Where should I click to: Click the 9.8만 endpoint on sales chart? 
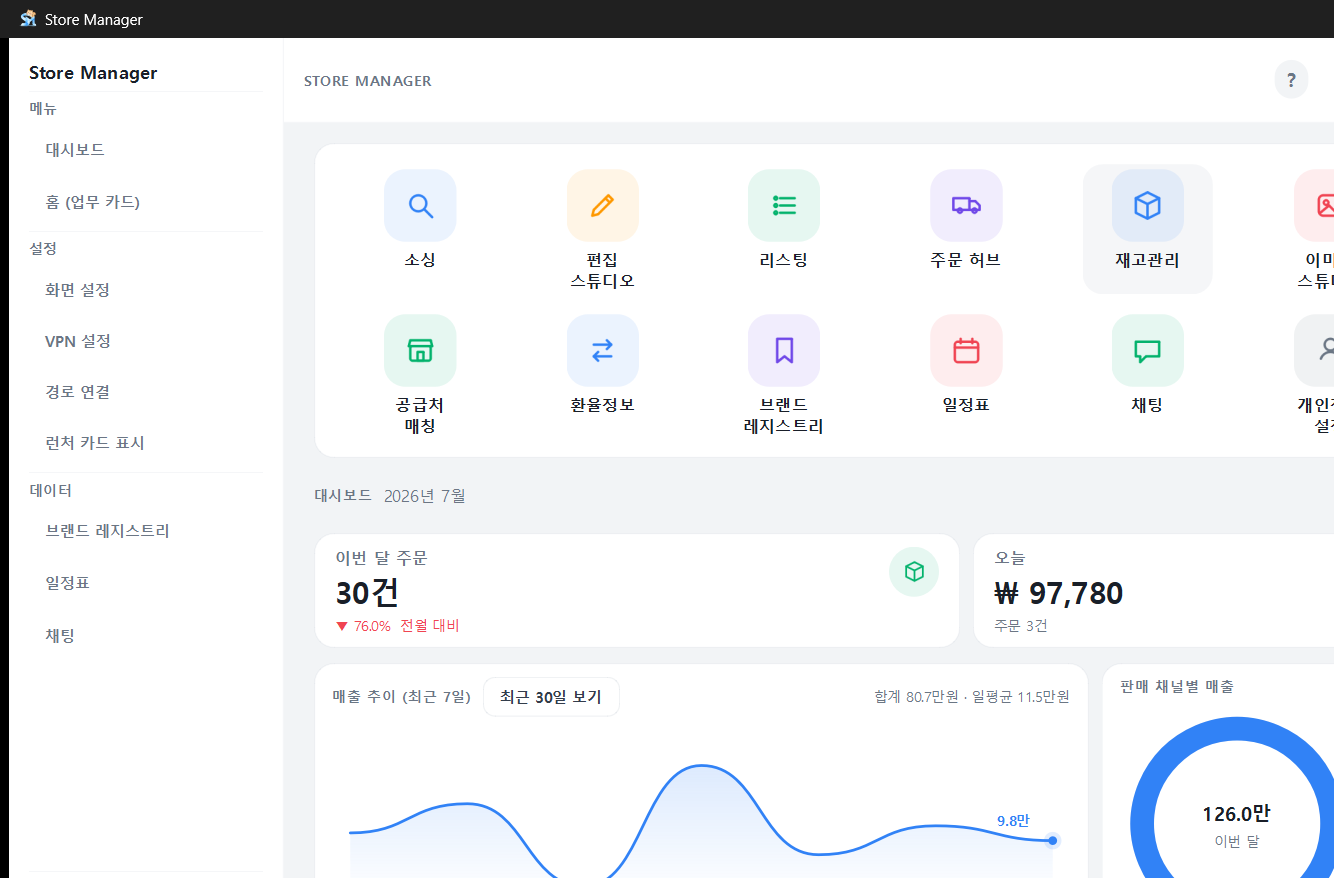click(1053, 841)
